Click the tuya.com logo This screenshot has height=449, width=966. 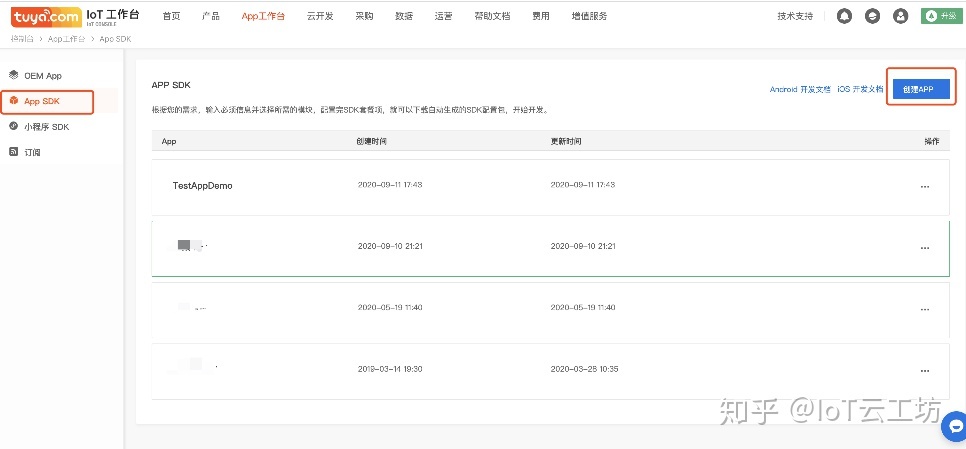coord(46,16)
